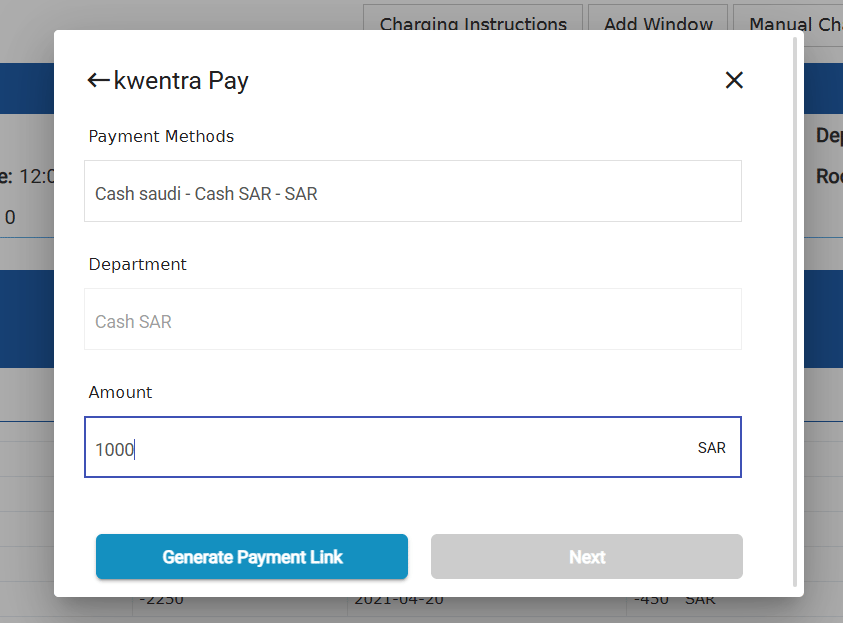The image size is (843, 623).
Task: Click the dialog's vertical scrollbar
Action: click(795, 312)
